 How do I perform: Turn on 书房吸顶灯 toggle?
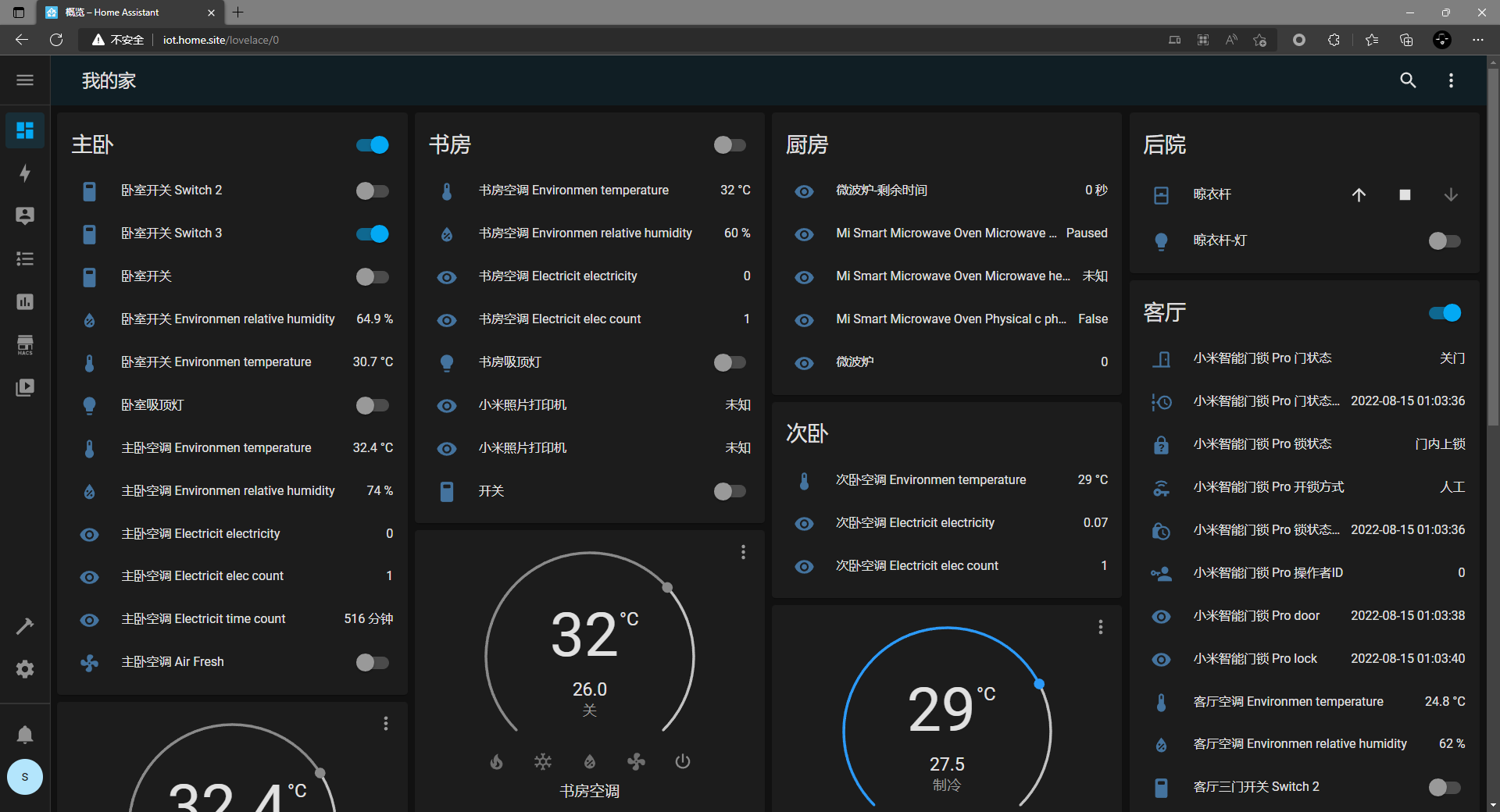[x=730, y=362]
